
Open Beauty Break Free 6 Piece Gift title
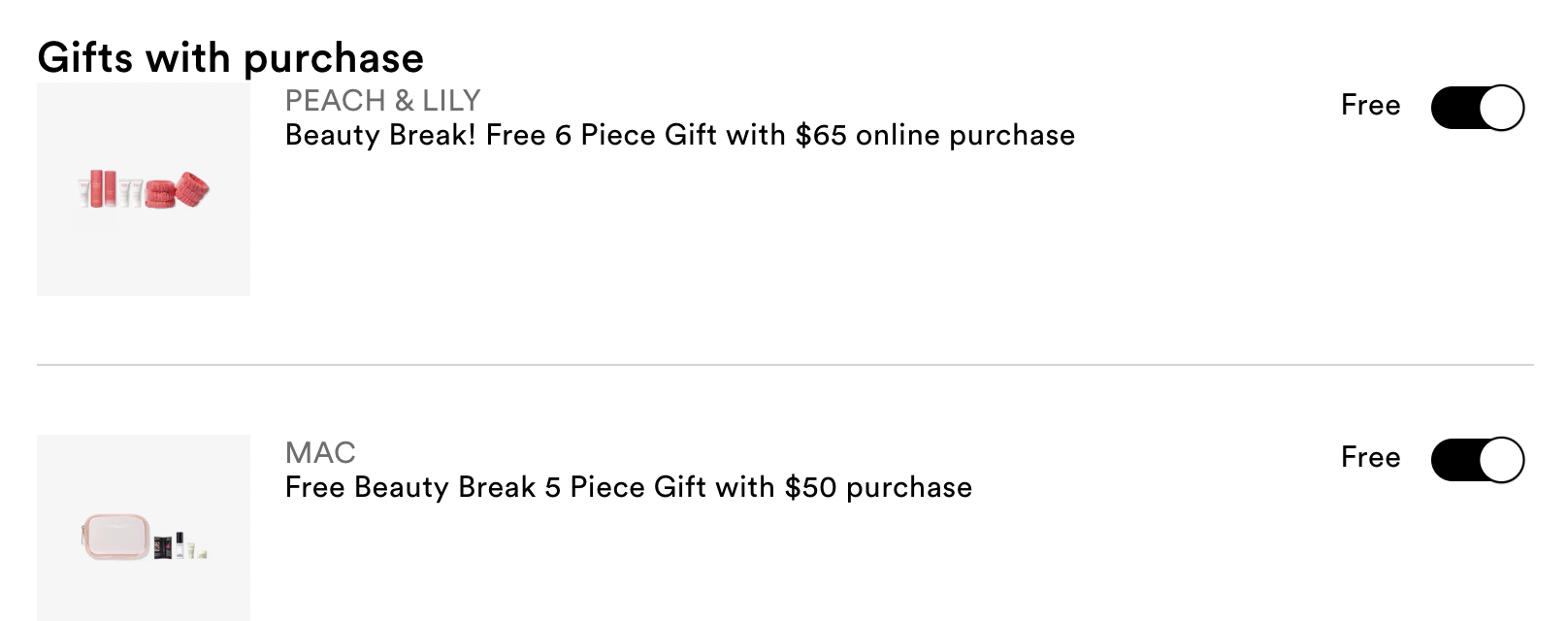click(679, 135)
